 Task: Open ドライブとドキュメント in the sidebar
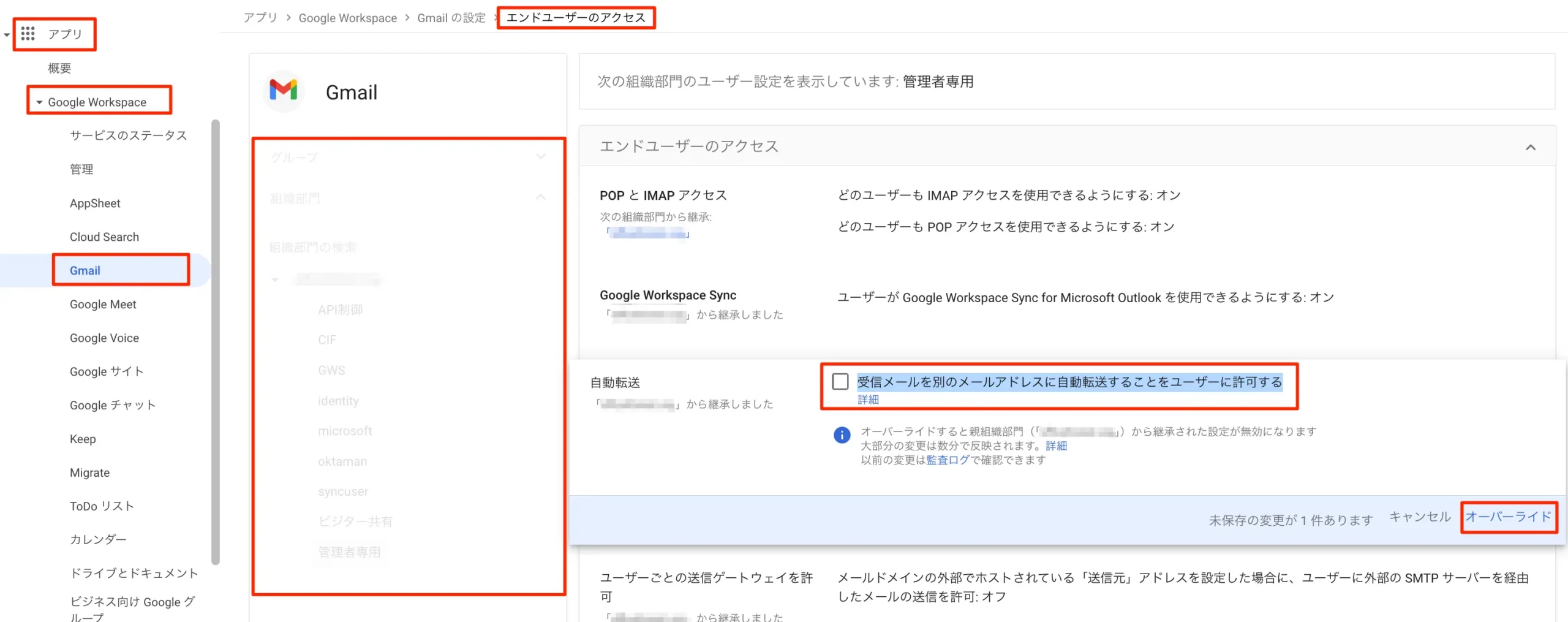click(x=134, y=573)
